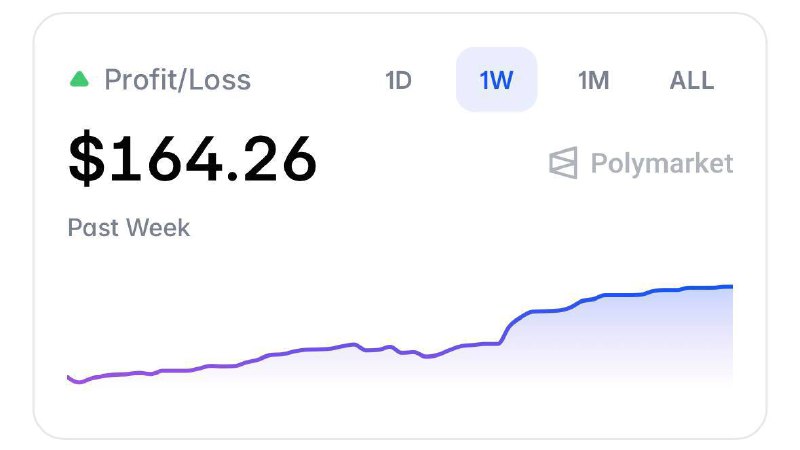Image resolution: width=800 pixels, height=450 pixels.
Task: Click the steep rise in the chart line
Action: [x=510, y=327]
